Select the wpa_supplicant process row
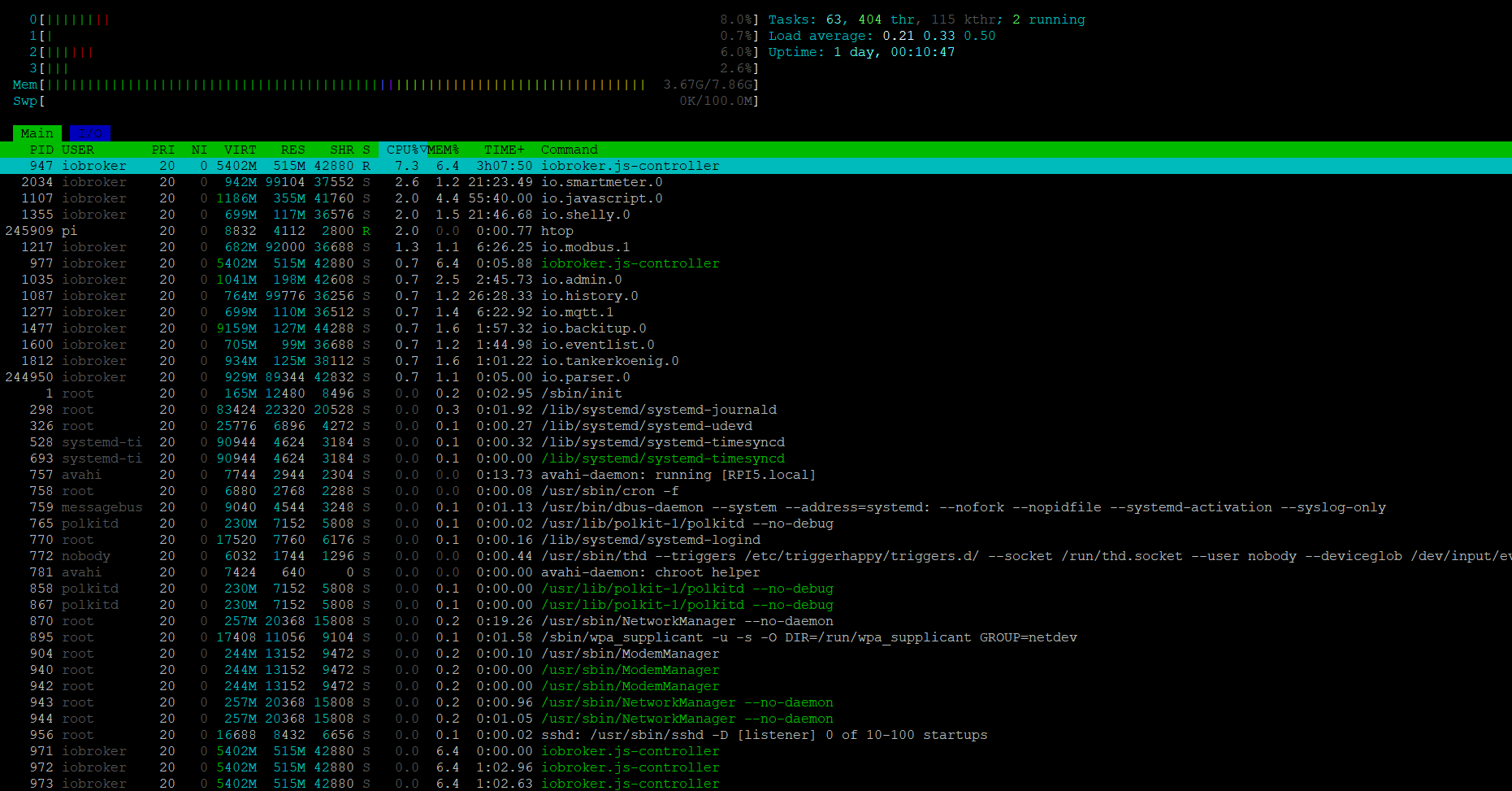The height and width of the screenshot is (791, 1512). point(756,637)
